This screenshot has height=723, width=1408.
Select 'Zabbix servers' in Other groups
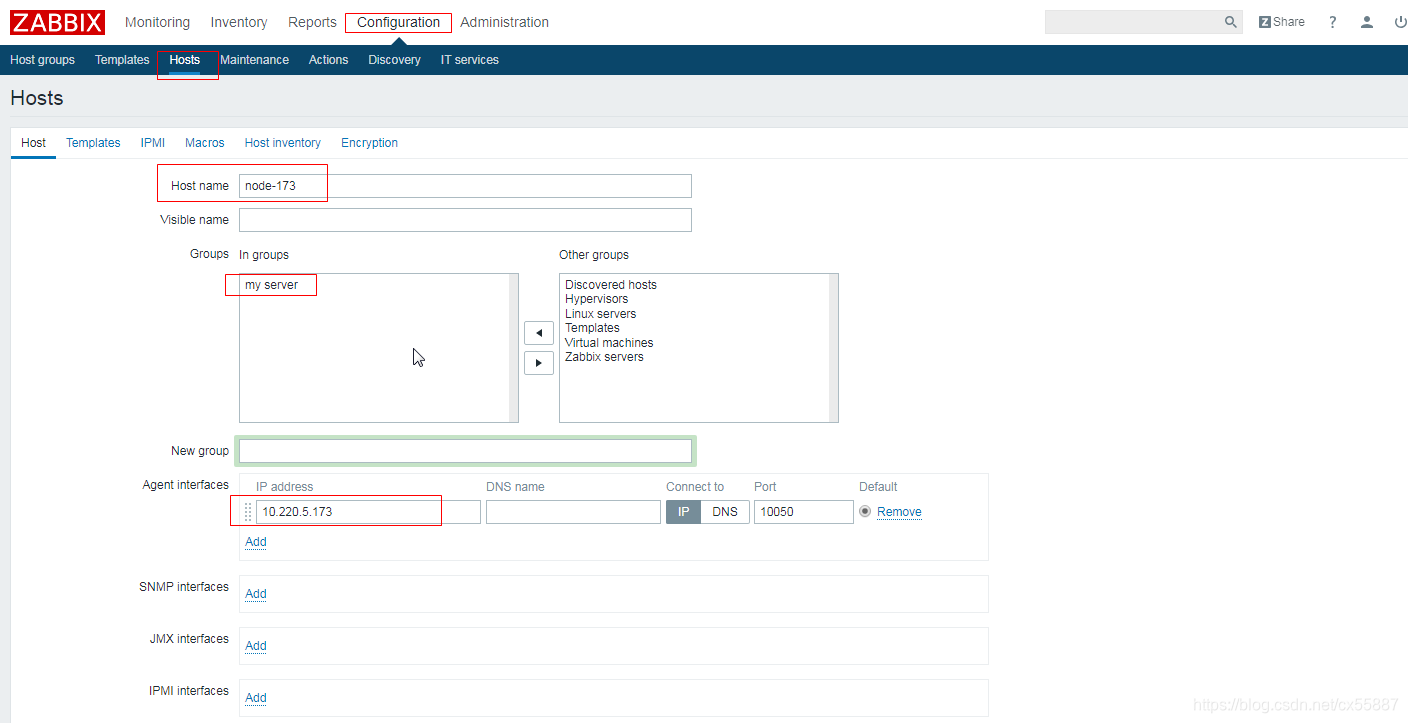tap(604, 357)
